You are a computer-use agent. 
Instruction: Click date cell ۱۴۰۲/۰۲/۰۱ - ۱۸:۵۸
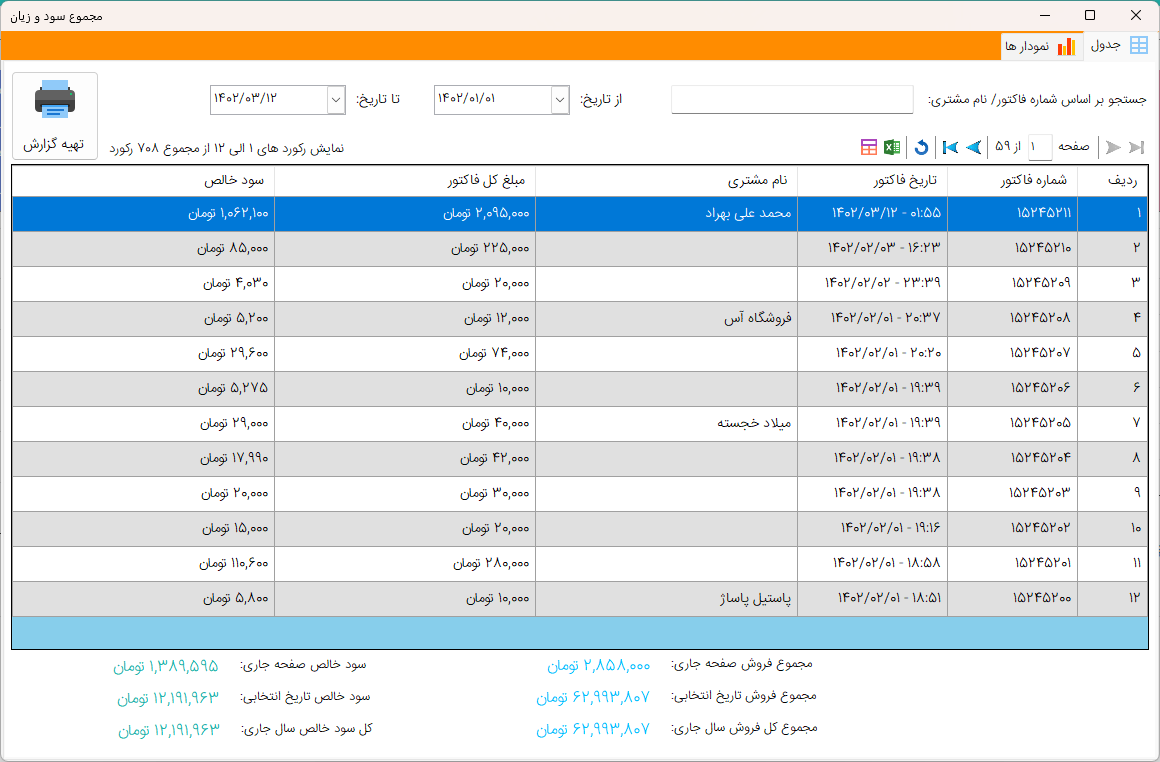click(873, 564)
